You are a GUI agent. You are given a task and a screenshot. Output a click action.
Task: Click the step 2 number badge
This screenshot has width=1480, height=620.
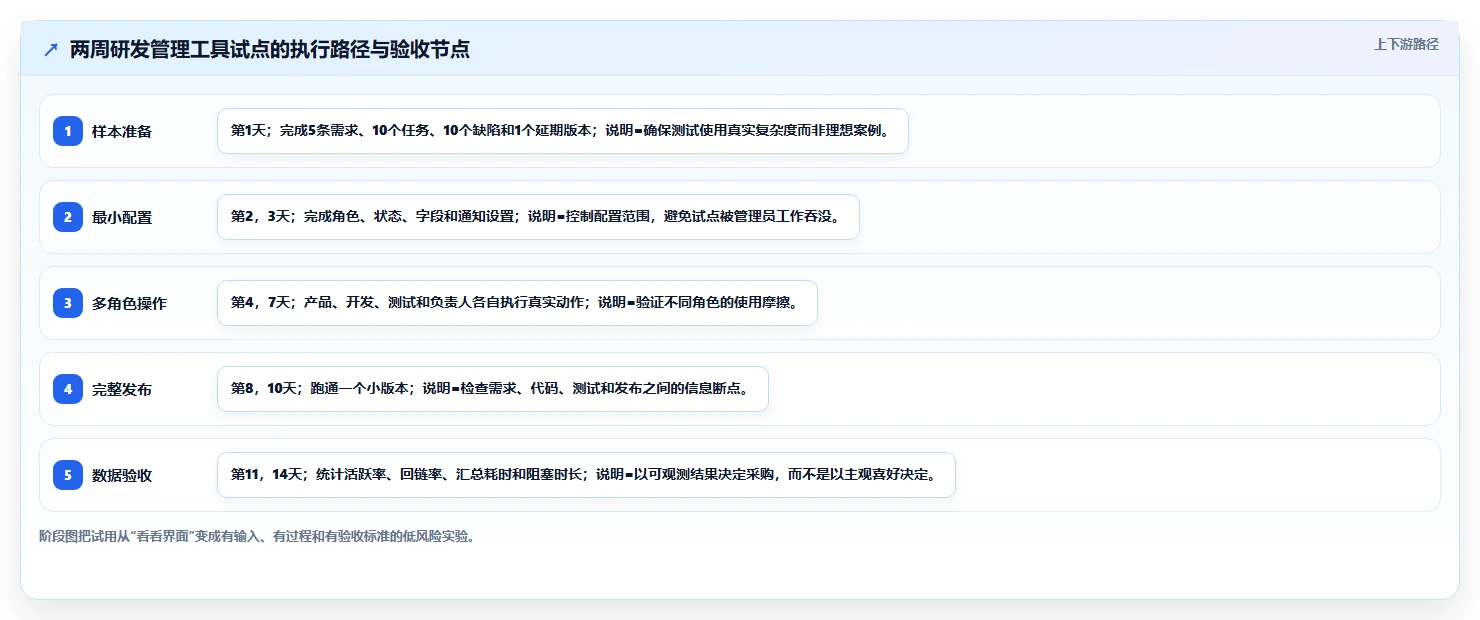[x=68, y=217]
